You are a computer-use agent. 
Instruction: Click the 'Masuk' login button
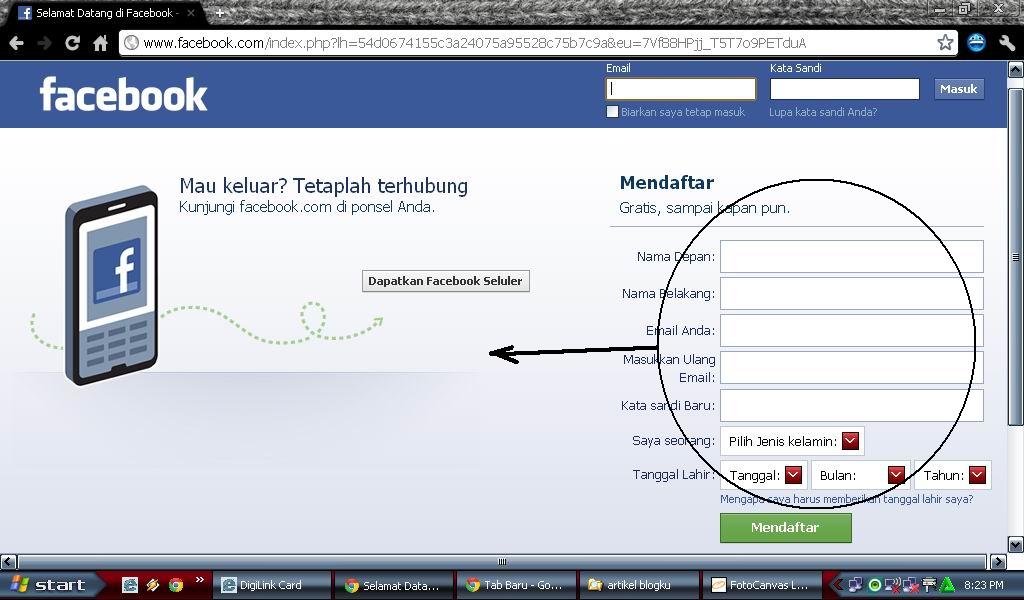(x=958, y=88)
